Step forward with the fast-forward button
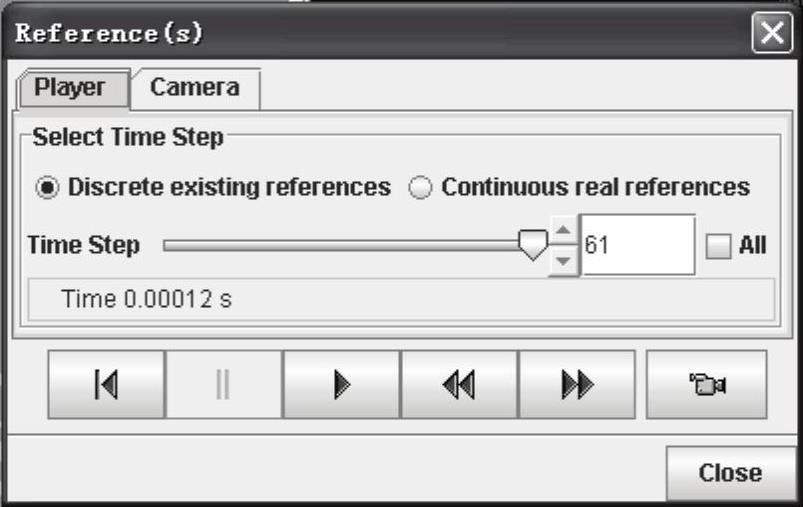The width and height of the screenshot is (803, 507). [576, 385]
